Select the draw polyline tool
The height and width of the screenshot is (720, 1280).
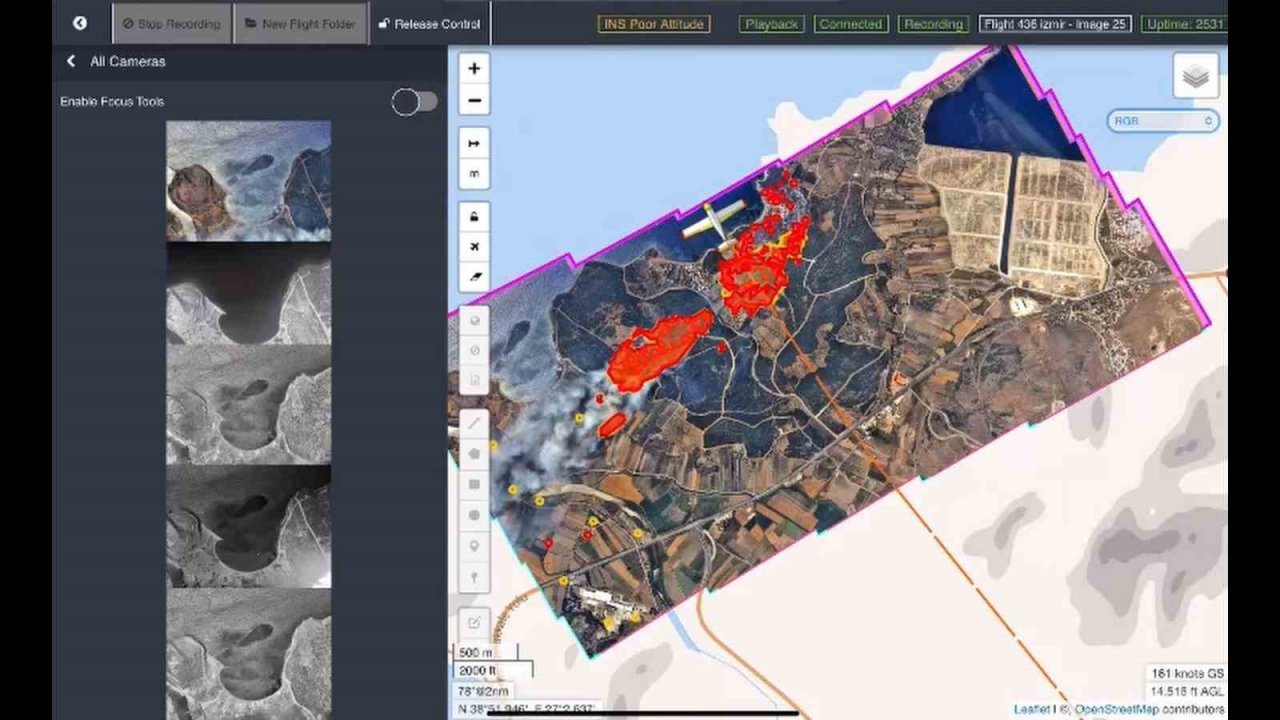[x=474, y=423]
